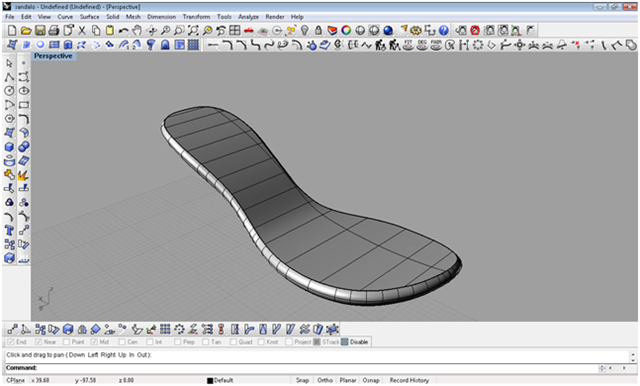
Task: Click the Explode icon in sidebar
Action: click(x=23, y=175)
